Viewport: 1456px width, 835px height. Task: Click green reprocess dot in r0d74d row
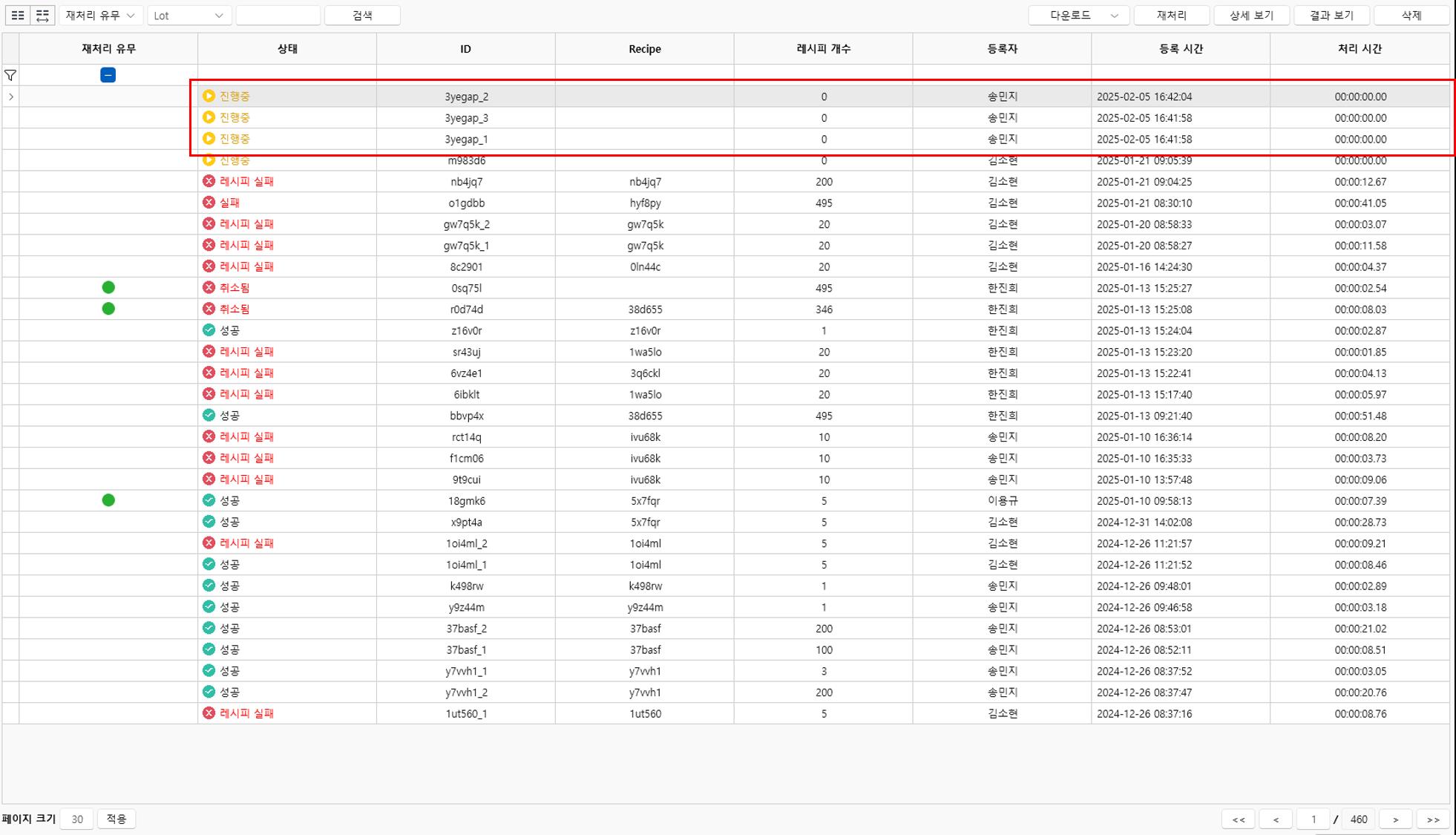click(x=108, y=309)
